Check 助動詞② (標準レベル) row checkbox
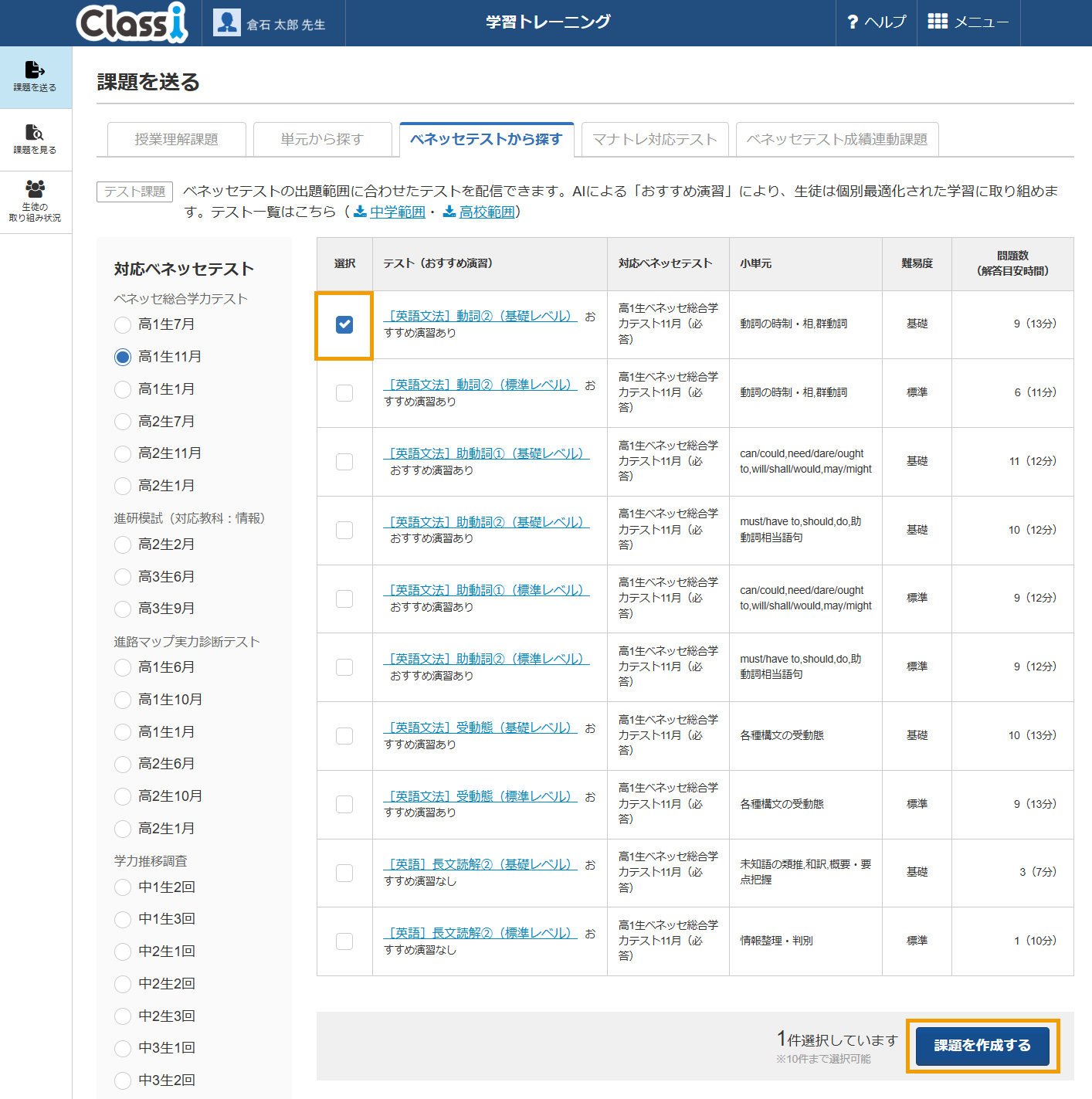The image size is (1092, 1099). 344,667
